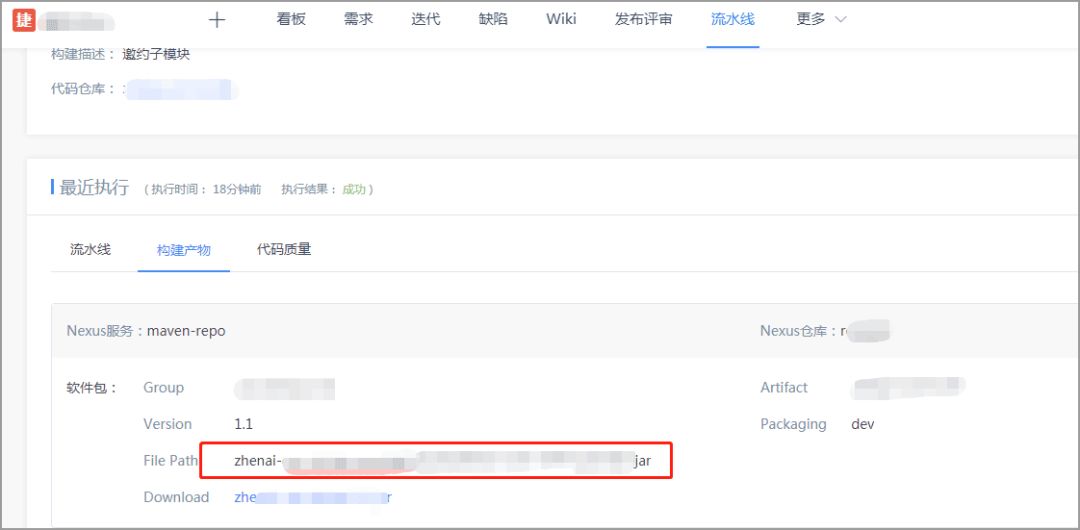Go to the 缺陷 tab
The image size is (1080, 530).
493,19
